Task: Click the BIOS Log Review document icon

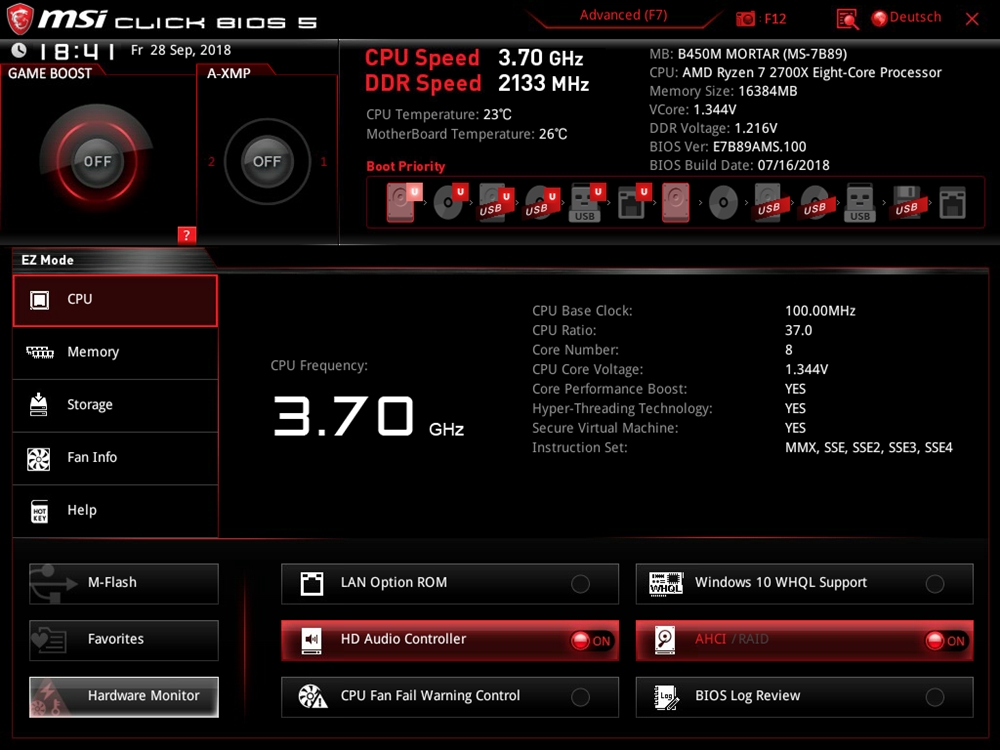Action: (x=666, y=697)
